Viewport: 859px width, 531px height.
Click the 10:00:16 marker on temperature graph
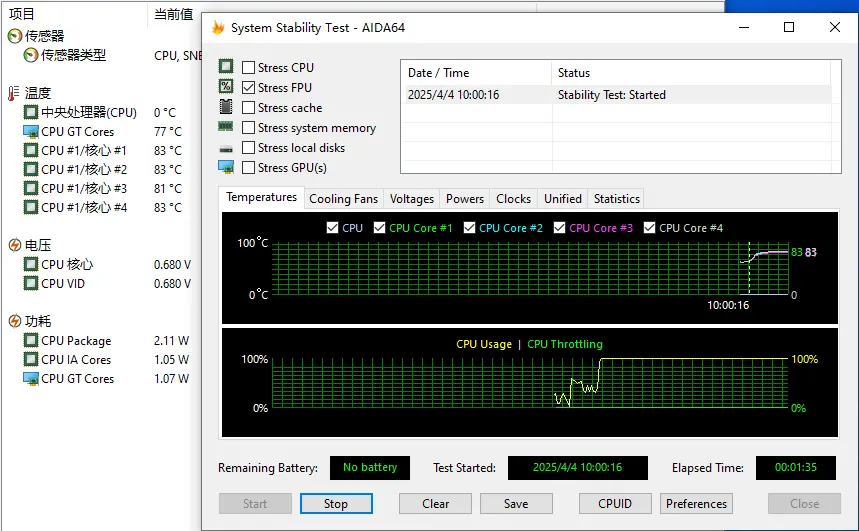(728, 305)
